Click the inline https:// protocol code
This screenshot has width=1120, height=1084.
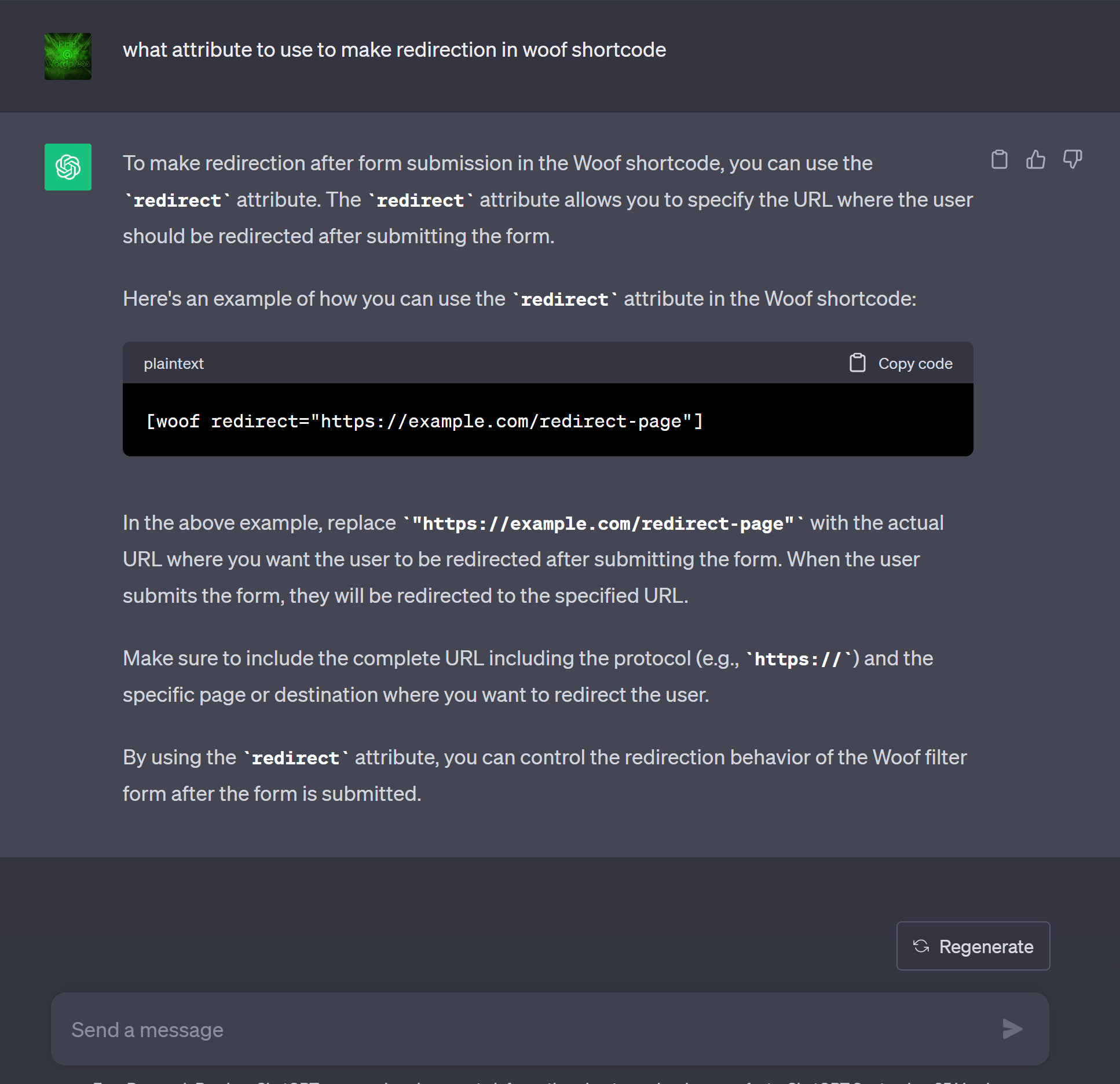(x=797, y=659)
